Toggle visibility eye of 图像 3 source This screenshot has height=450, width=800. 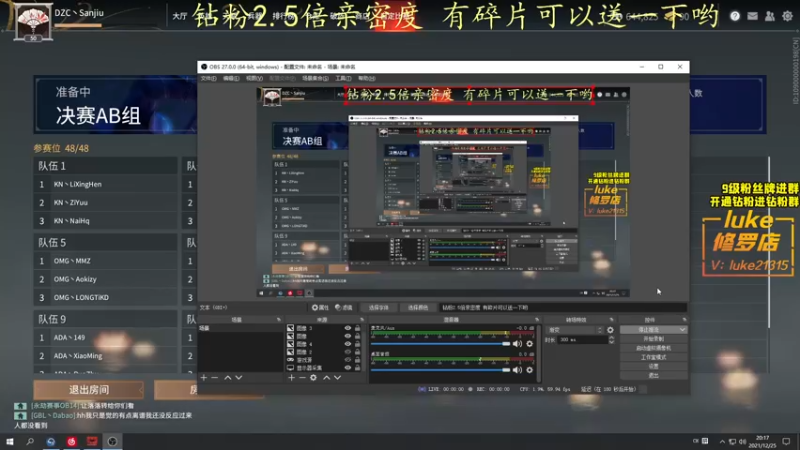coord(348,328)
